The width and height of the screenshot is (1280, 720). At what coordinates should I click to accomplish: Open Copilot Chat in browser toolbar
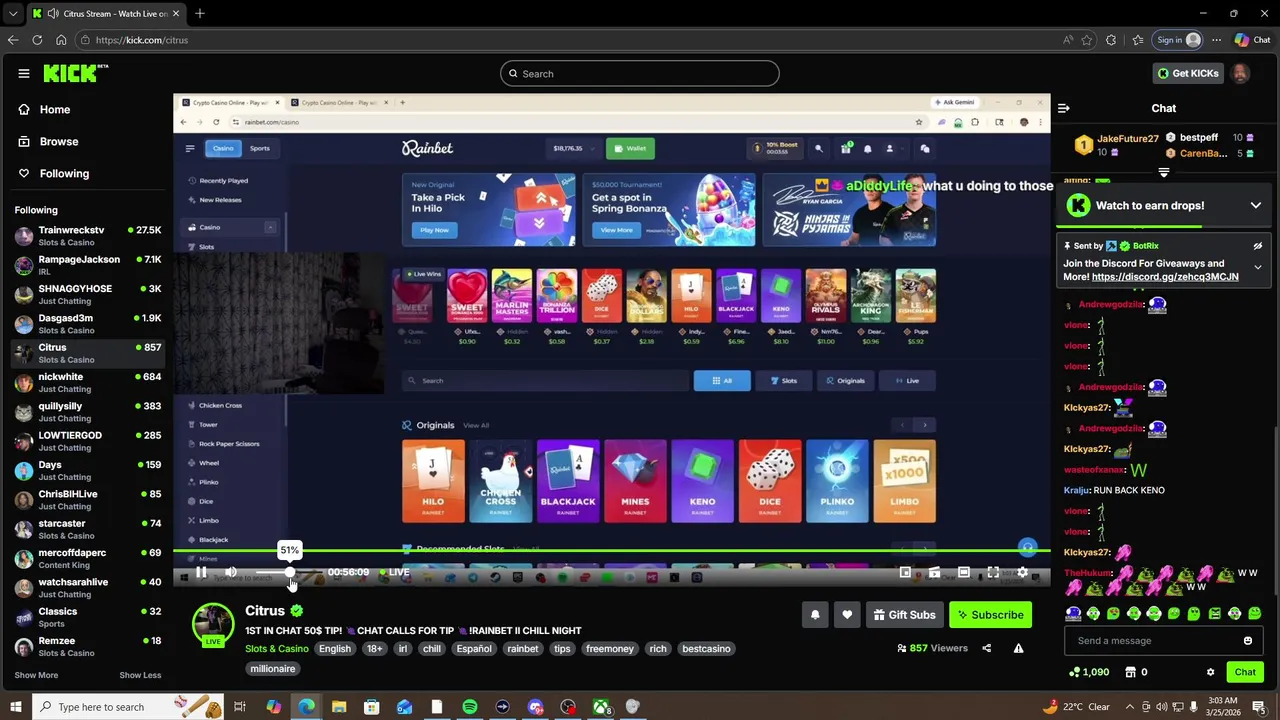pyautogui.click(x=1252, y=40)
